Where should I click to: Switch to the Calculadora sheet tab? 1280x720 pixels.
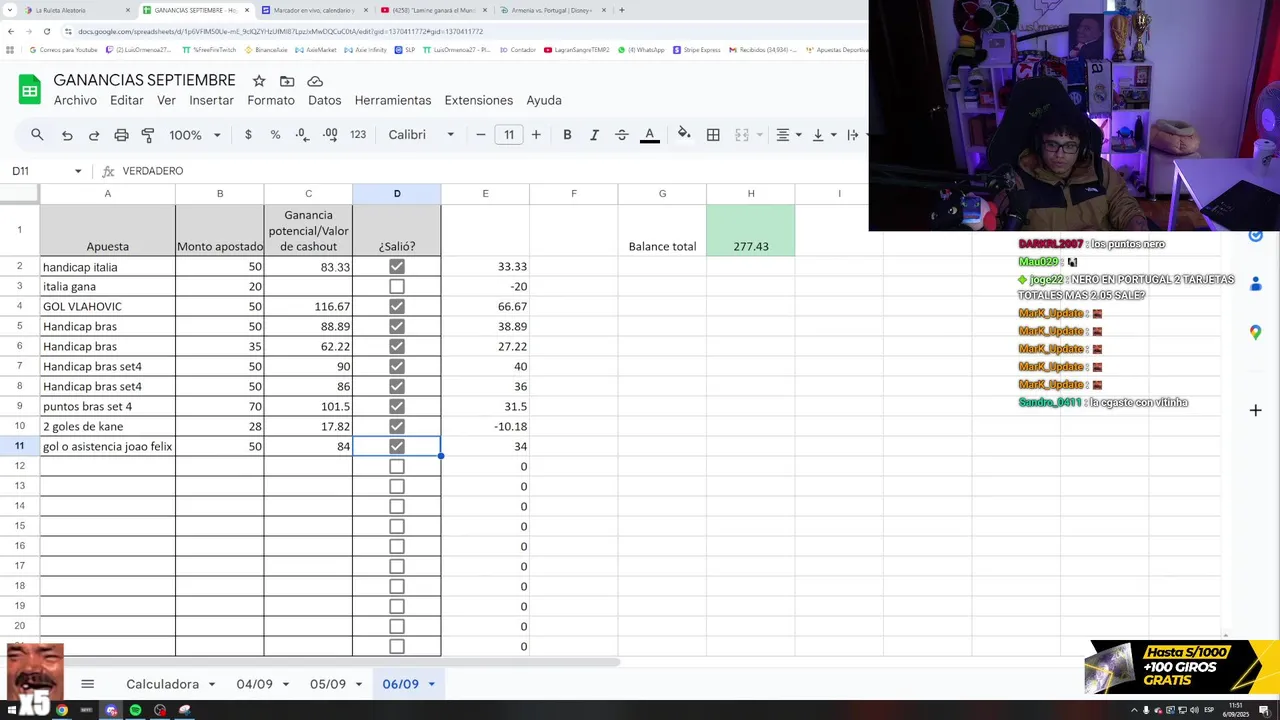pos(162,684)
